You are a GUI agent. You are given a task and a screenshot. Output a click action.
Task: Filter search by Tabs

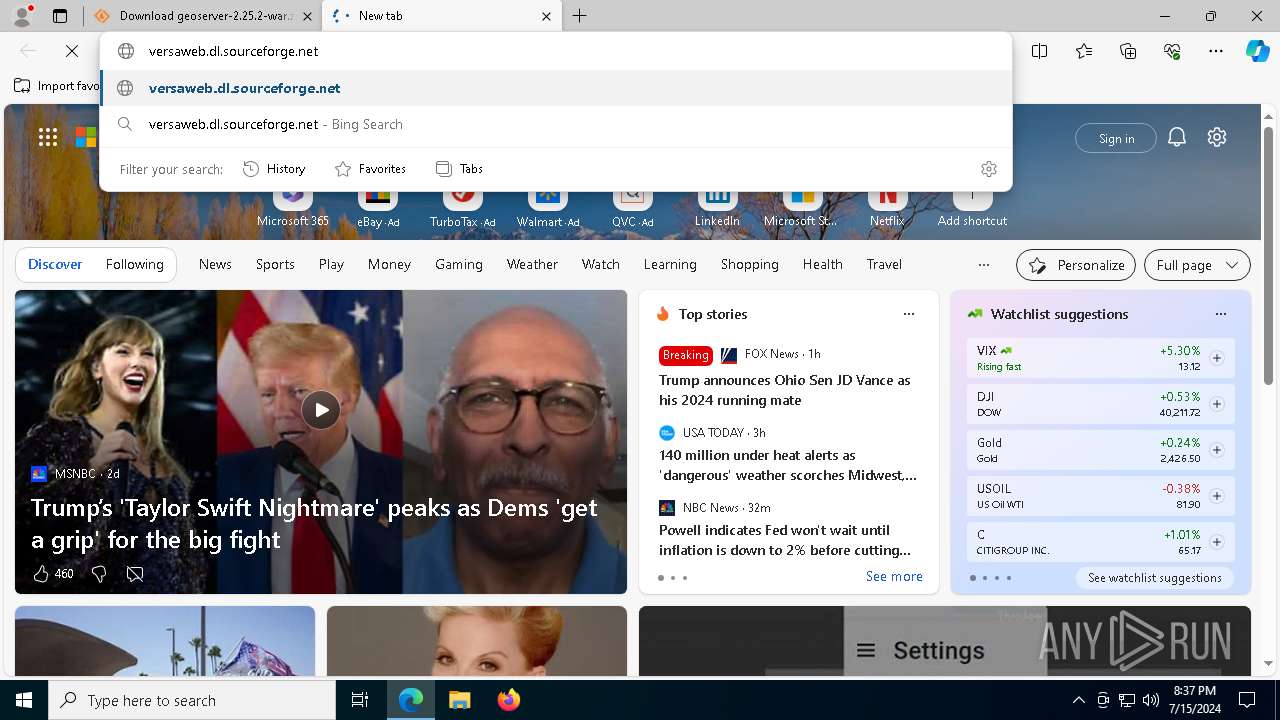[460, 169]
